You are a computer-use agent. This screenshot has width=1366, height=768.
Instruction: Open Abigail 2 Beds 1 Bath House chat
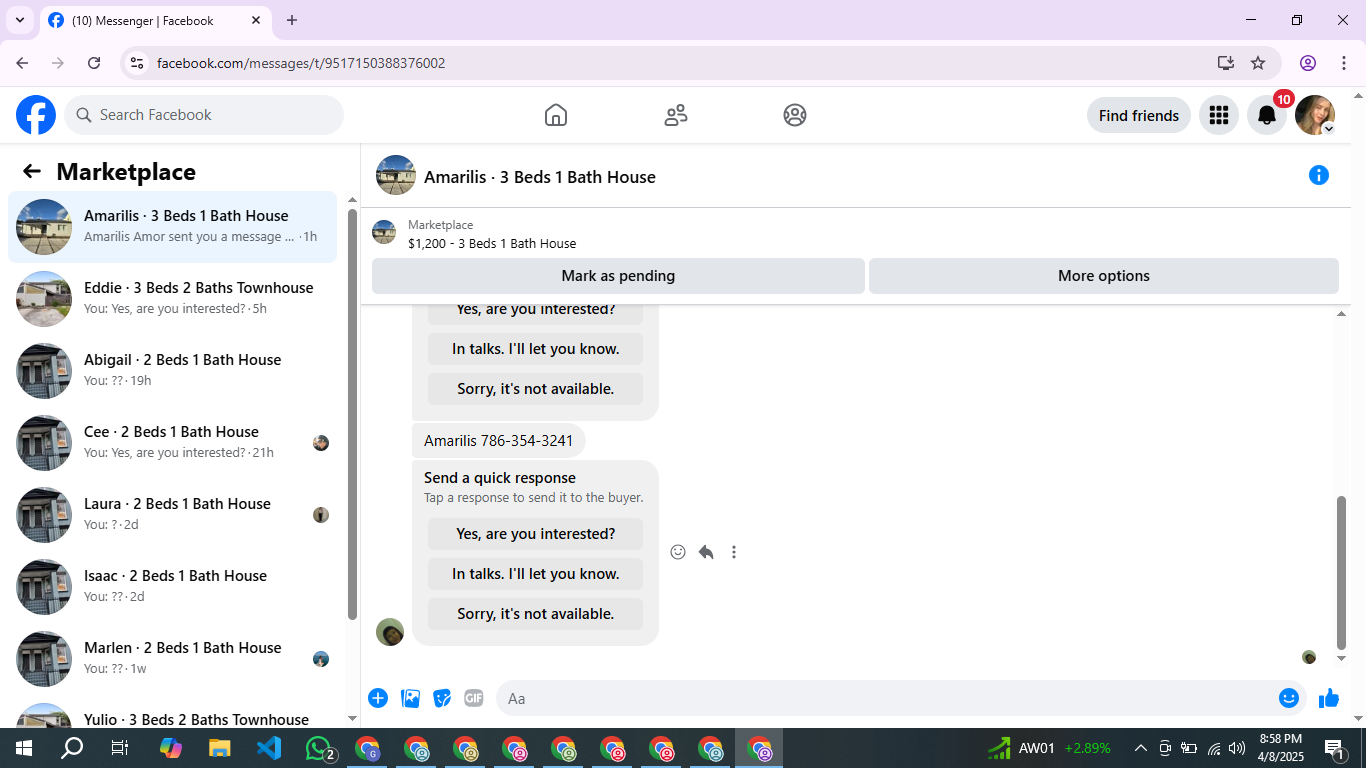[x=173, y=371]
